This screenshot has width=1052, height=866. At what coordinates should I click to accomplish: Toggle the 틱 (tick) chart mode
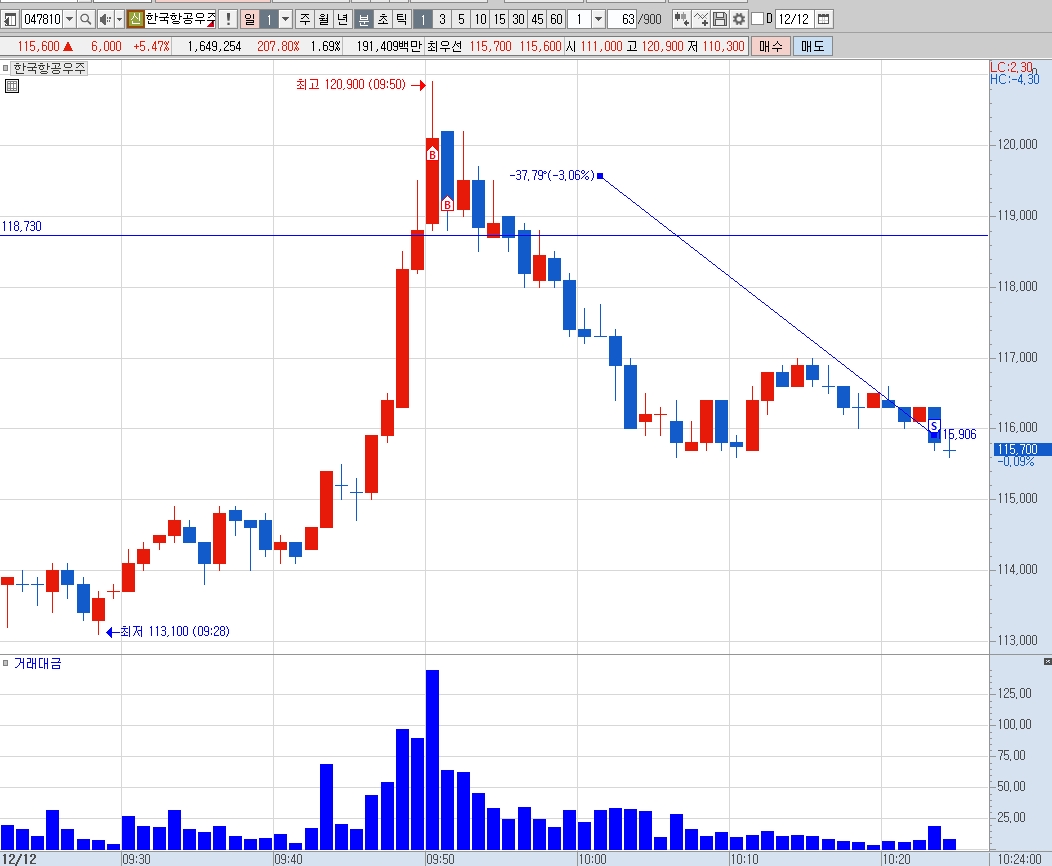pos(401,19)
